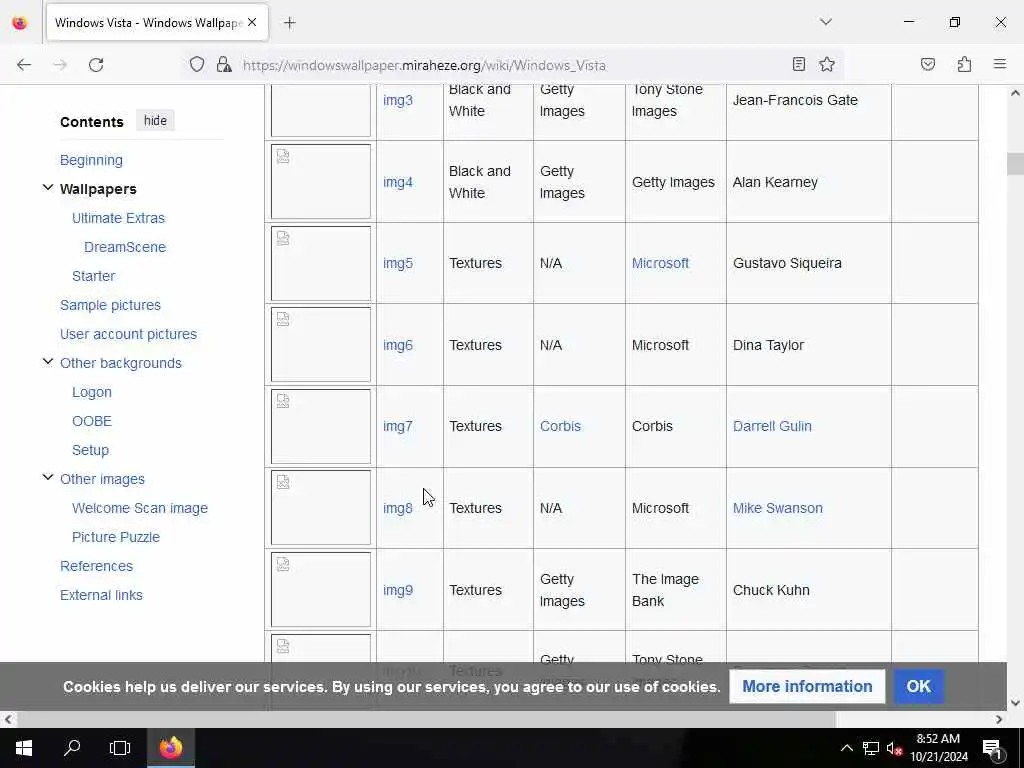This screenshot has height=768, width=1024.
Task: Go to Ultimate Extras section
Action: (x=118, y=218)
